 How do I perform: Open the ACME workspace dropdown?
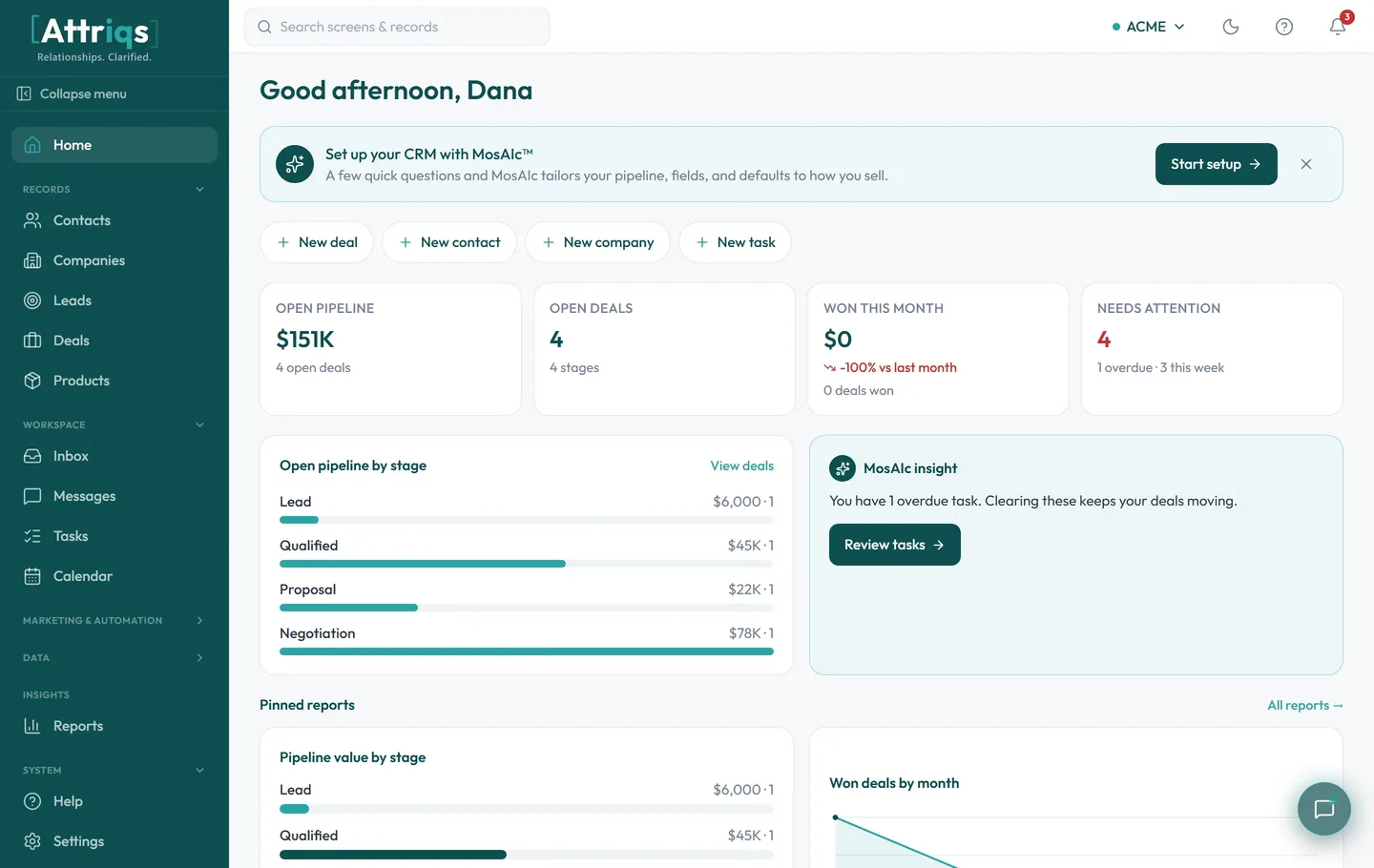pos(1149,27)
